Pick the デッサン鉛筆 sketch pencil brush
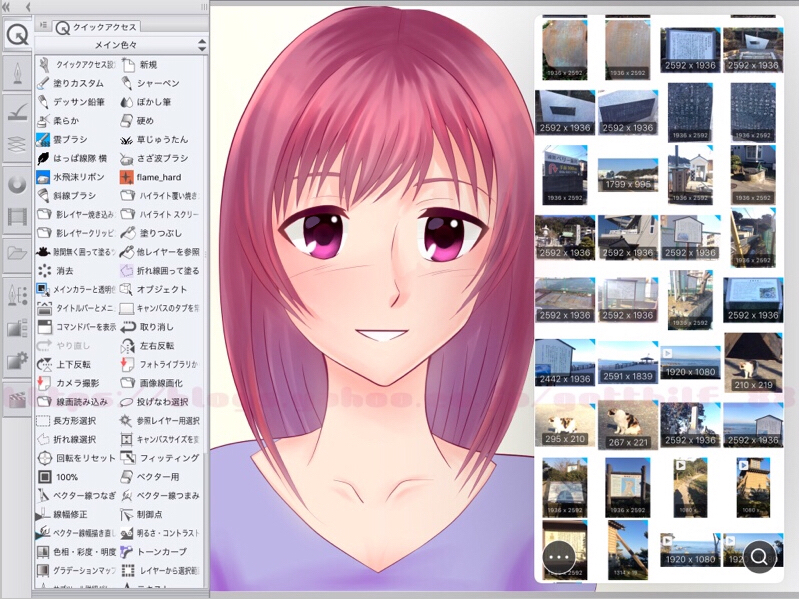The width and height of the screenshot is (799, 599). point(78,102)
